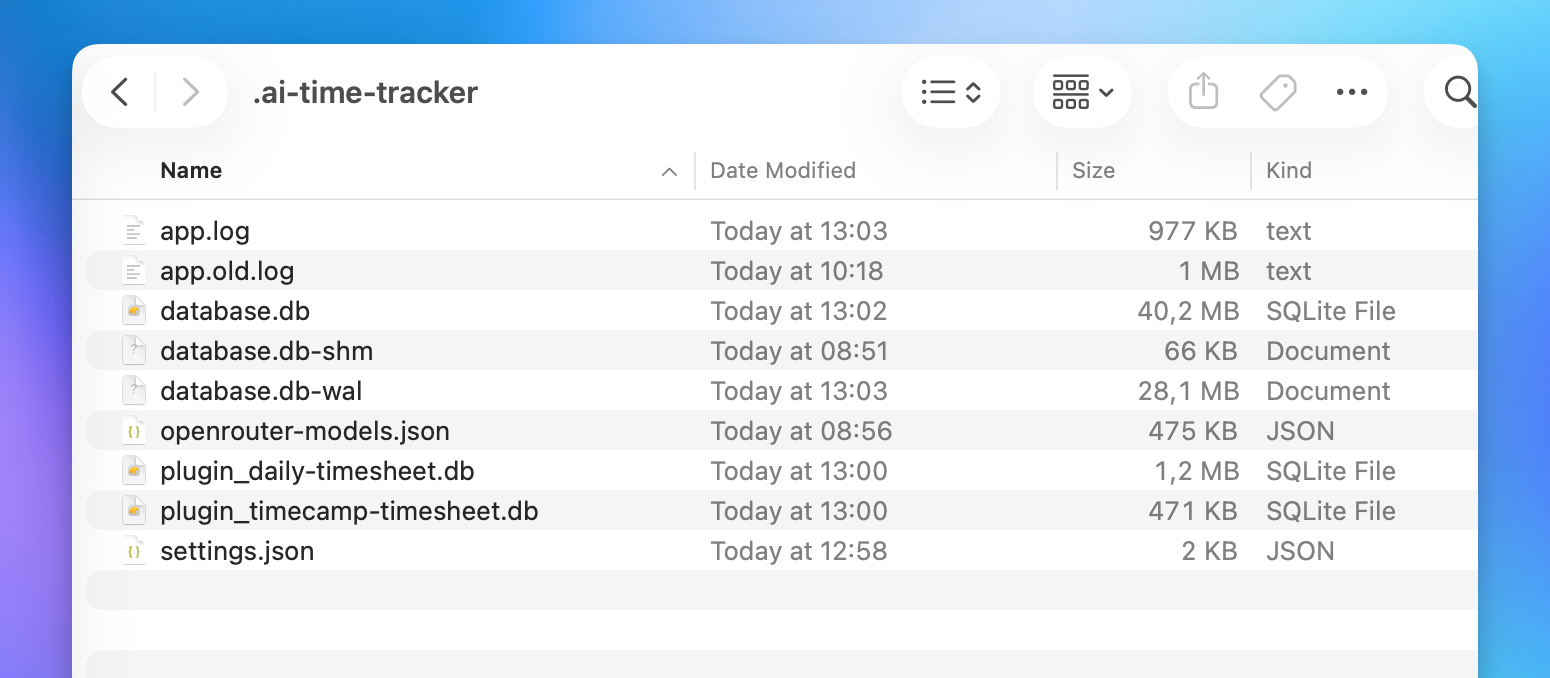Click the openrouter-models.json file icon

[134, 431]
